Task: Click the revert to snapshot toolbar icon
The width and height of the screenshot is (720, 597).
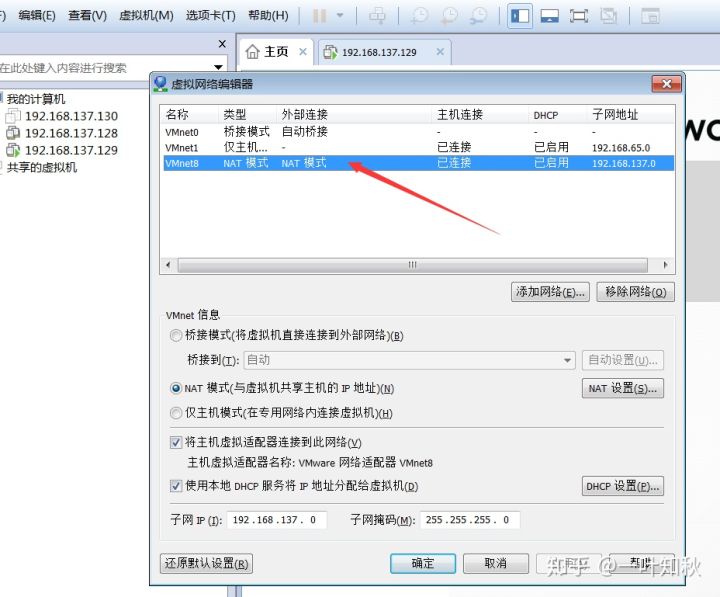Action: [449, 16]
